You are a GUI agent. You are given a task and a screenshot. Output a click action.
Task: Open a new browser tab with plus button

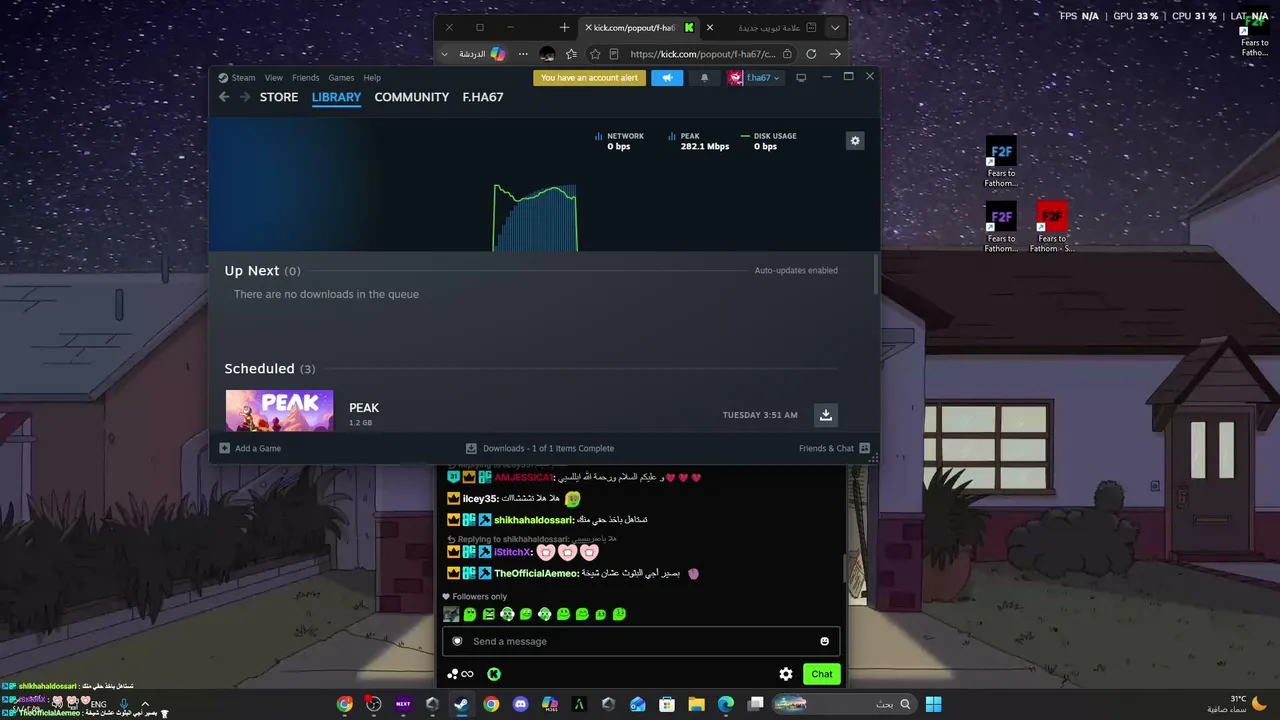coord(565,27)
